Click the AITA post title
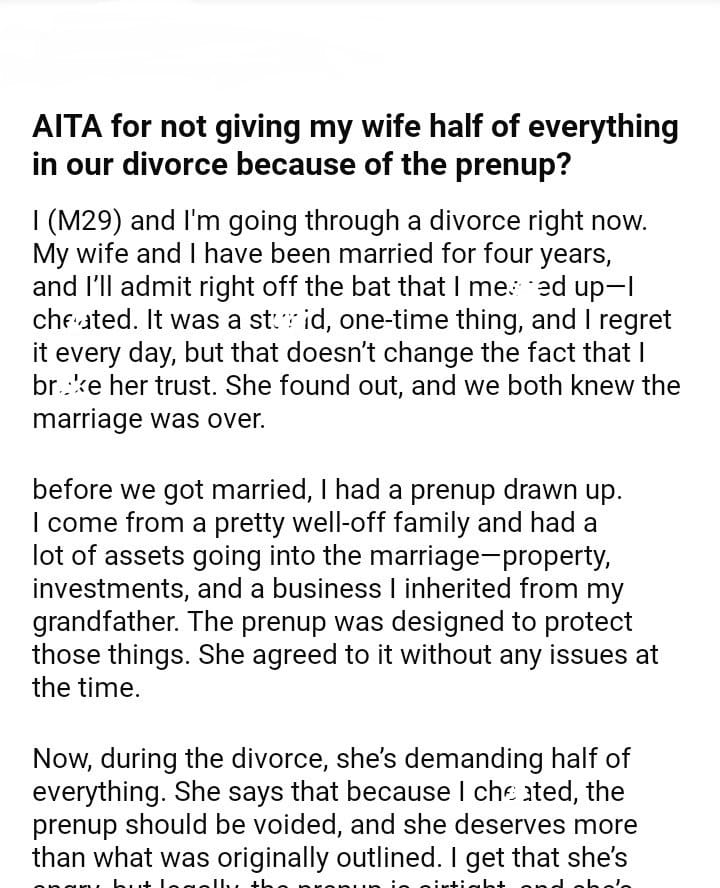The image size is (720, 888). coord(355,145)
